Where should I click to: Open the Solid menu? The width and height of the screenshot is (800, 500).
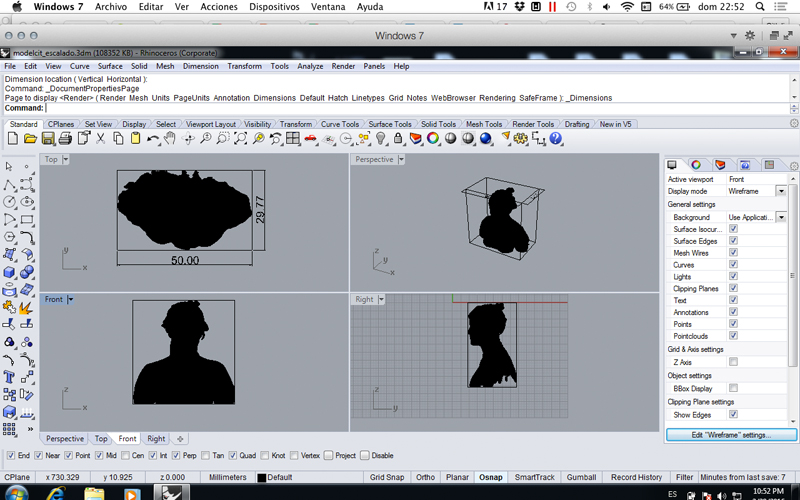(x=139, y=66)
